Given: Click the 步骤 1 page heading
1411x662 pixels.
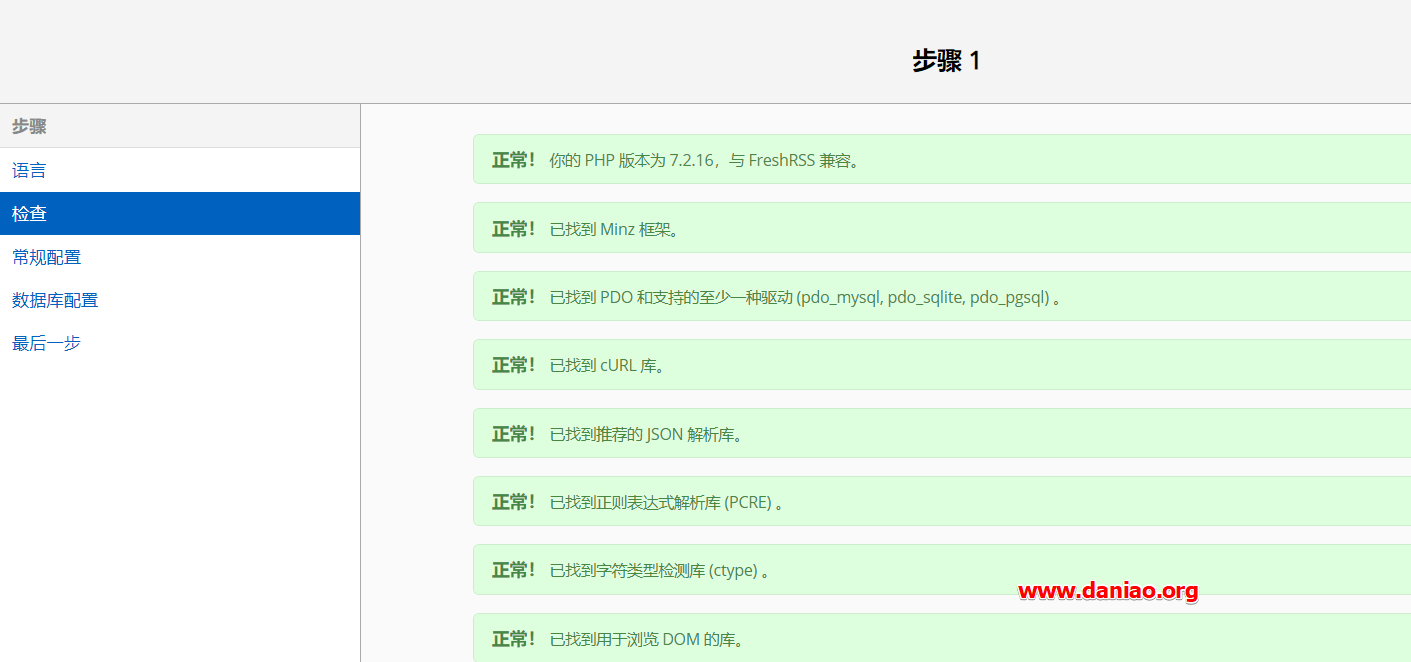Looking at the screenshot, I should [946, 61].
